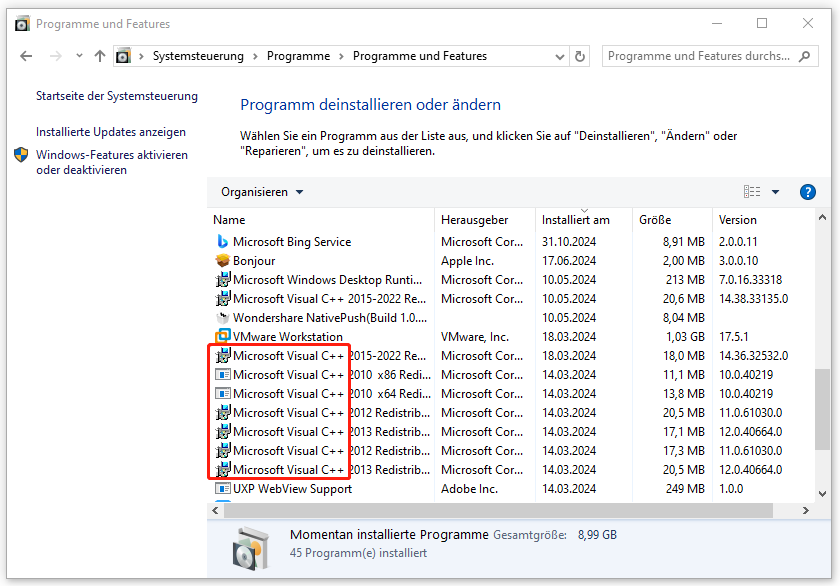840x586 pixels.
Task: Select the Wondershare NativePush program icon
Action: tap(225, 318)
